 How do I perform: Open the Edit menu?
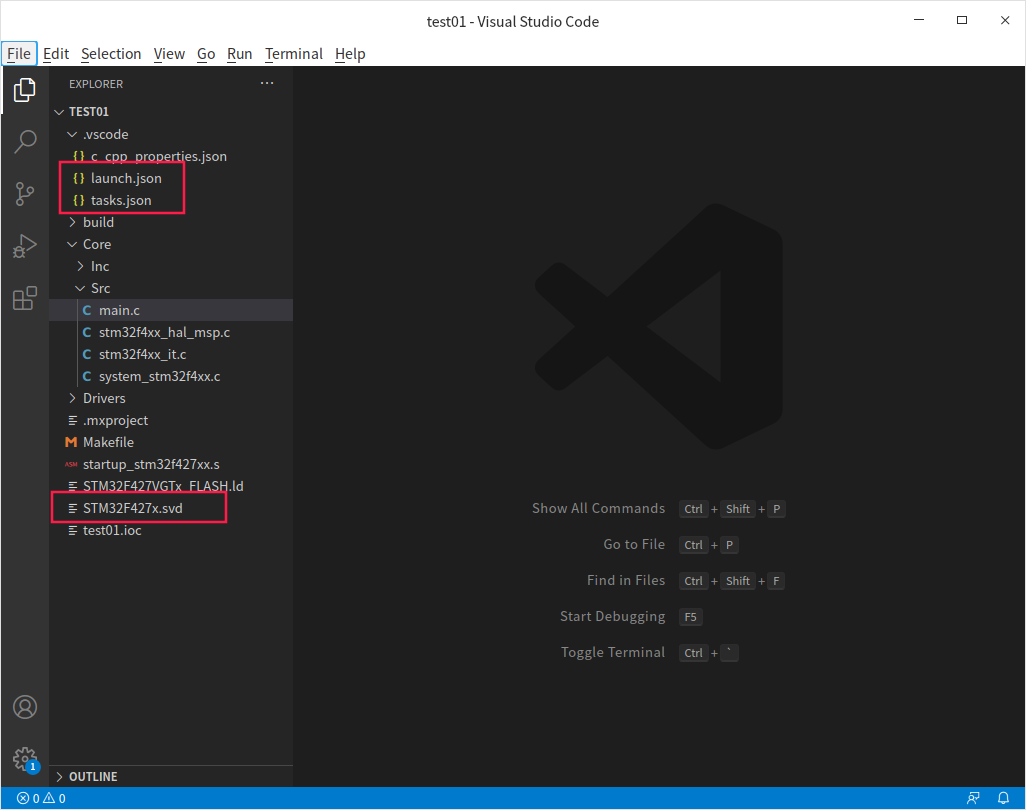[x=56, y=54]
